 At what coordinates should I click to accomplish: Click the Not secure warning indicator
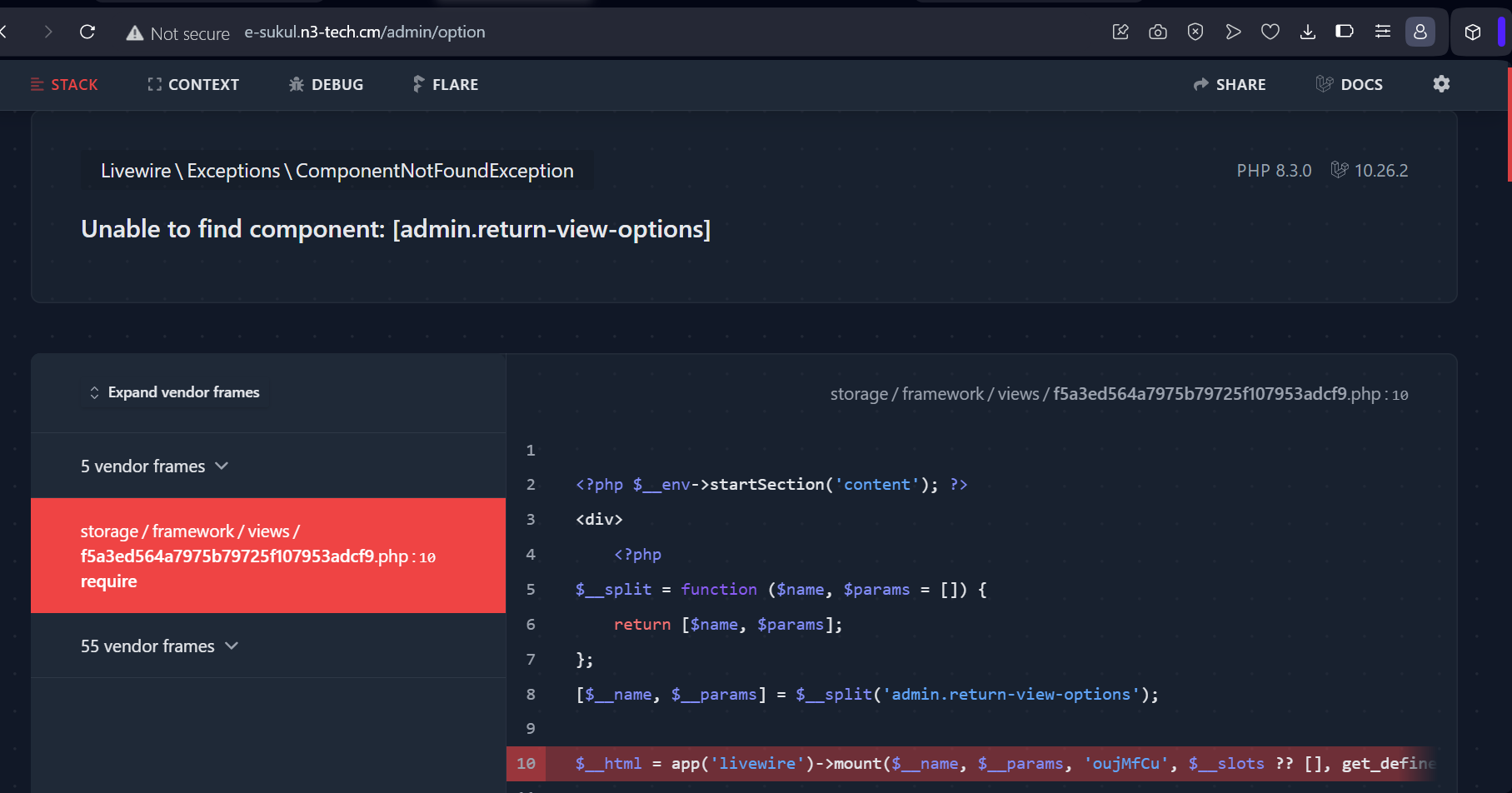(177, 33)
